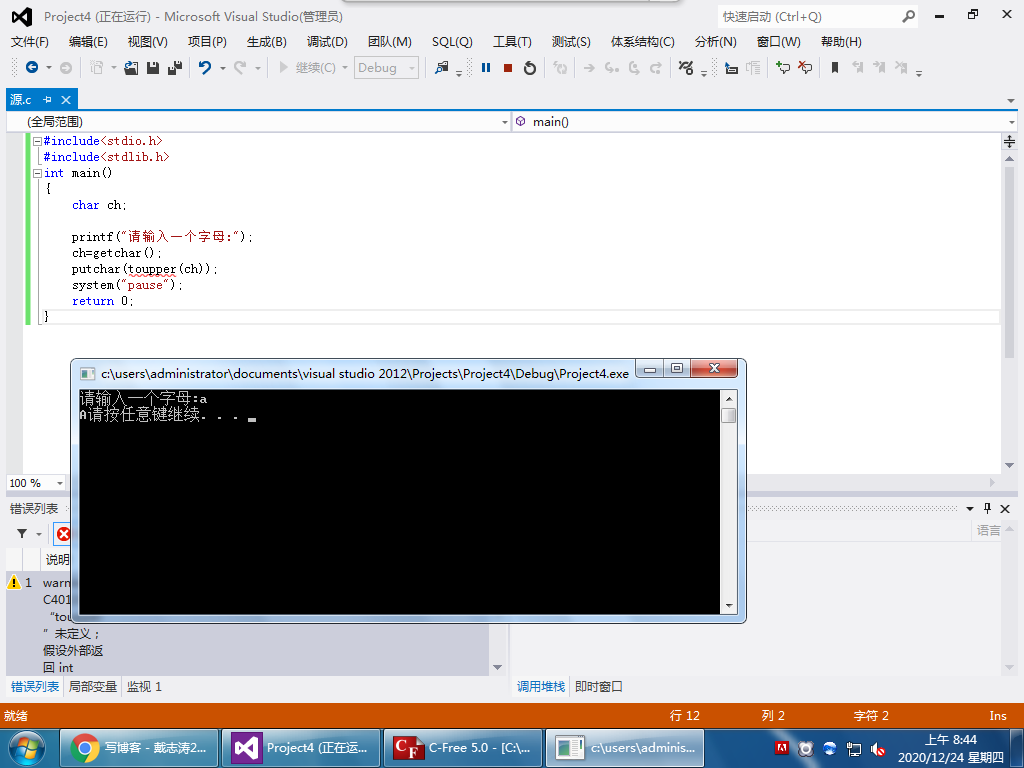Click the Step Over icon
This screenshot has height=768, width=1024.
pos(633,67)
